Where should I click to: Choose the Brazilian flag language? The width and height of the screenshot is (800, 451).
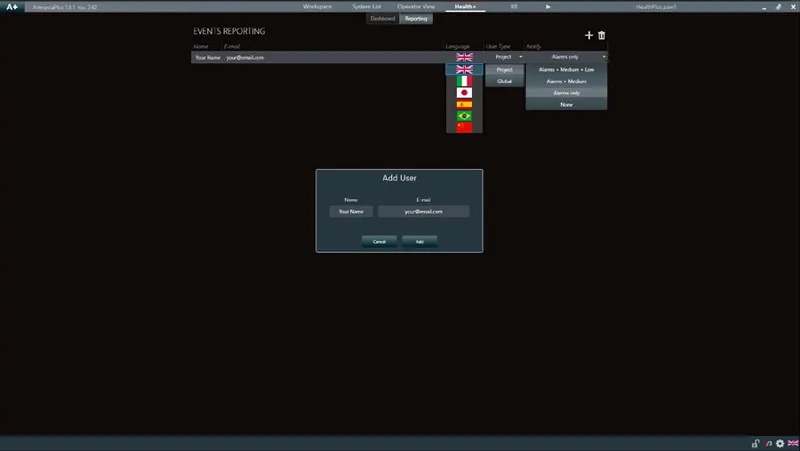click(464, 116)
